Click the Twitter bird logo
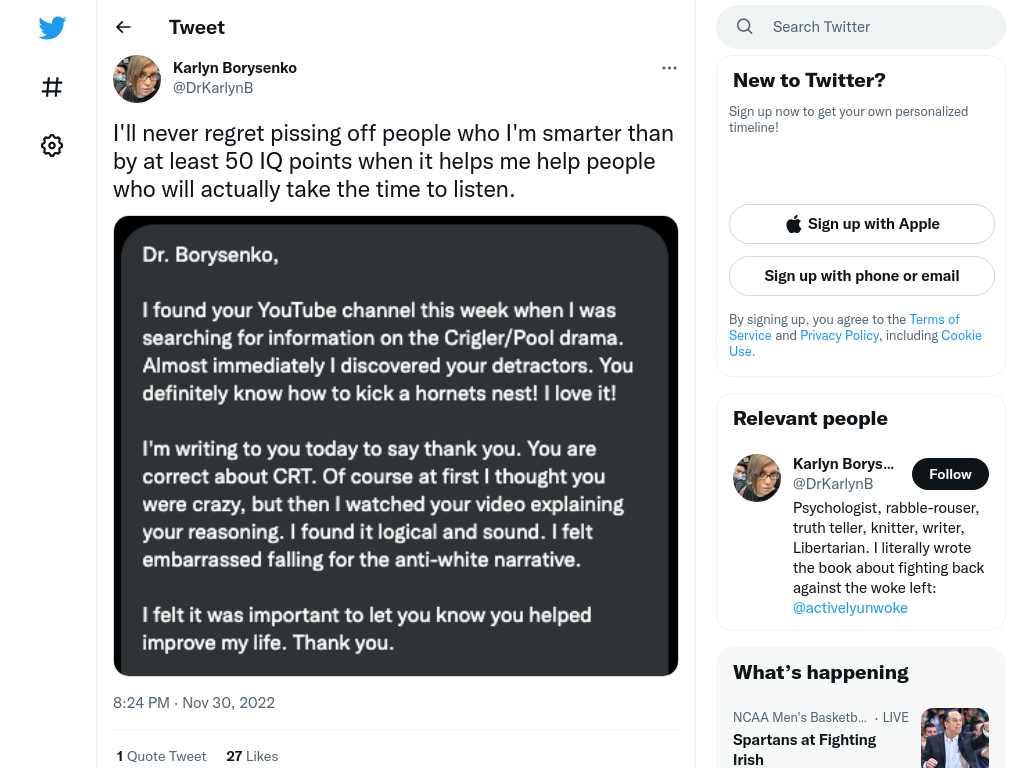The width and height of the screenshot is (1024, 768). coord(52,27)
